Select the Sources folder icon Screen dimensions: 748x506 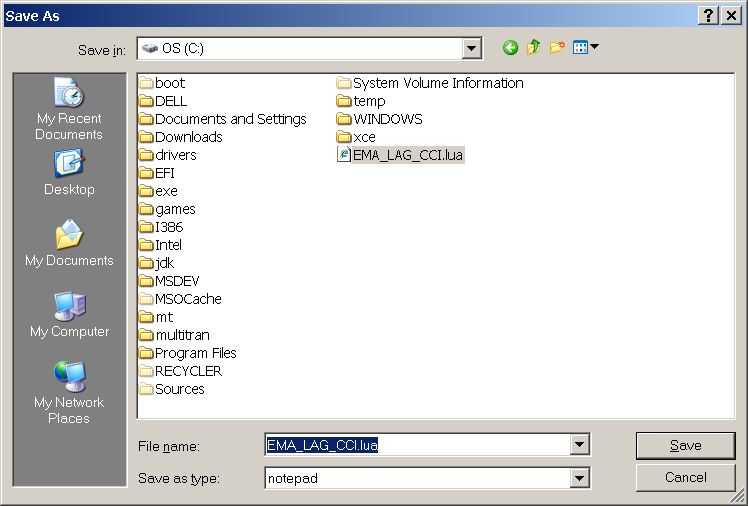click(146, 389)
